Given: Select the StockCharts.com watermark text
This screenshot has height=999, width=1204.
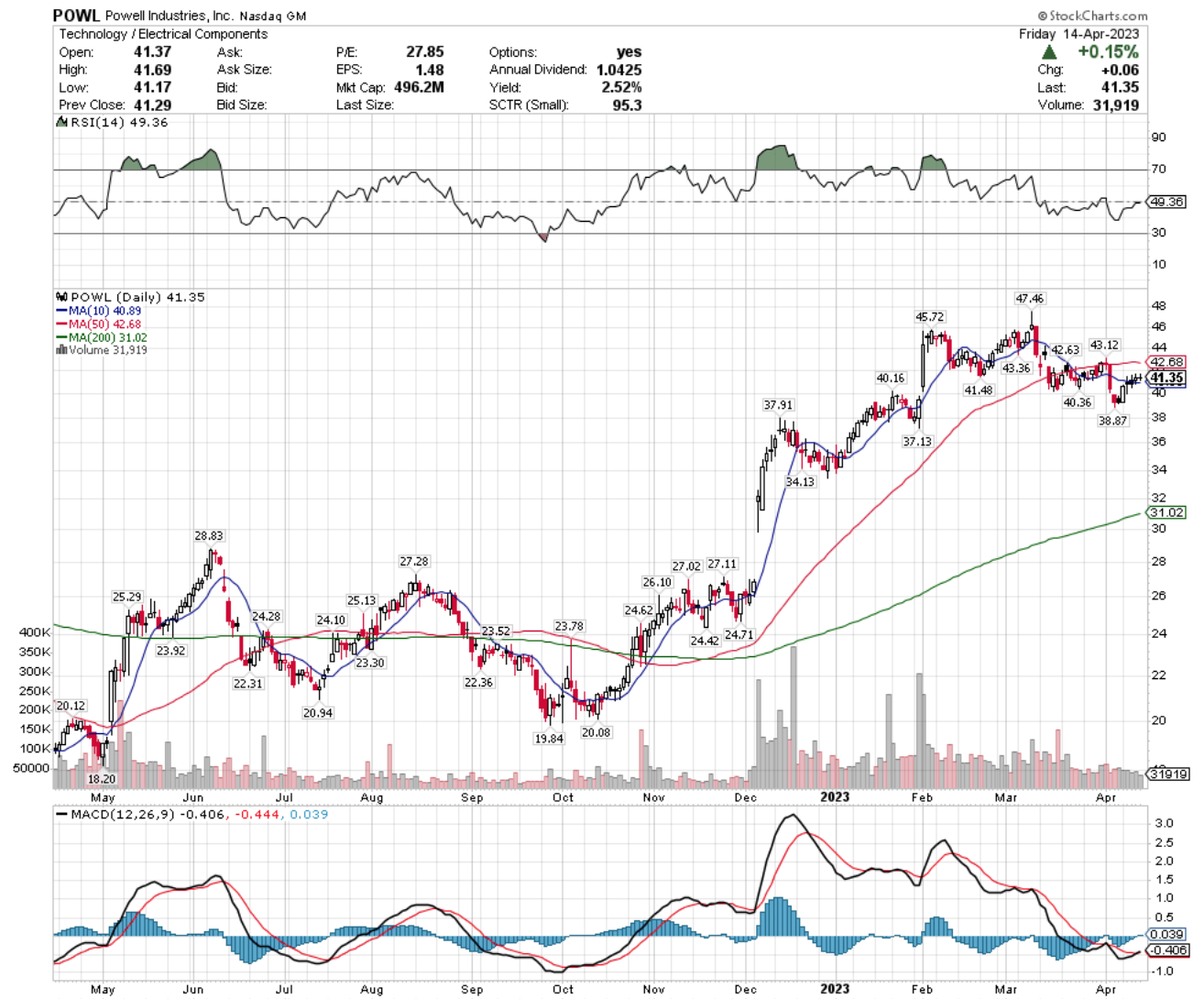Looking at the screenshot, I should (1092, 16).
